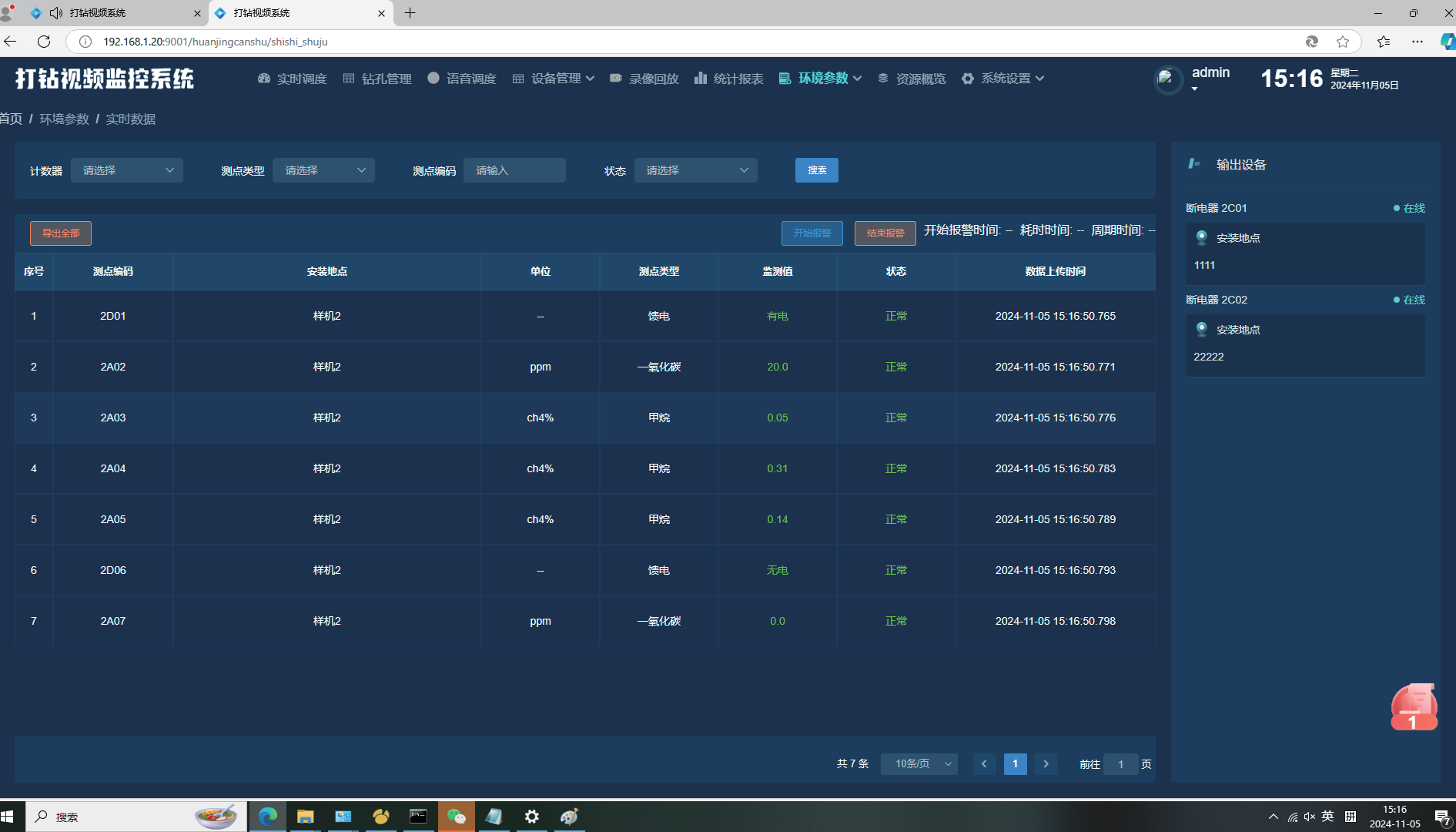The height and width of the screenshot is (832, 1456).
Task: Open the 测点类型 dropdown
Action: tap(323, 170)
